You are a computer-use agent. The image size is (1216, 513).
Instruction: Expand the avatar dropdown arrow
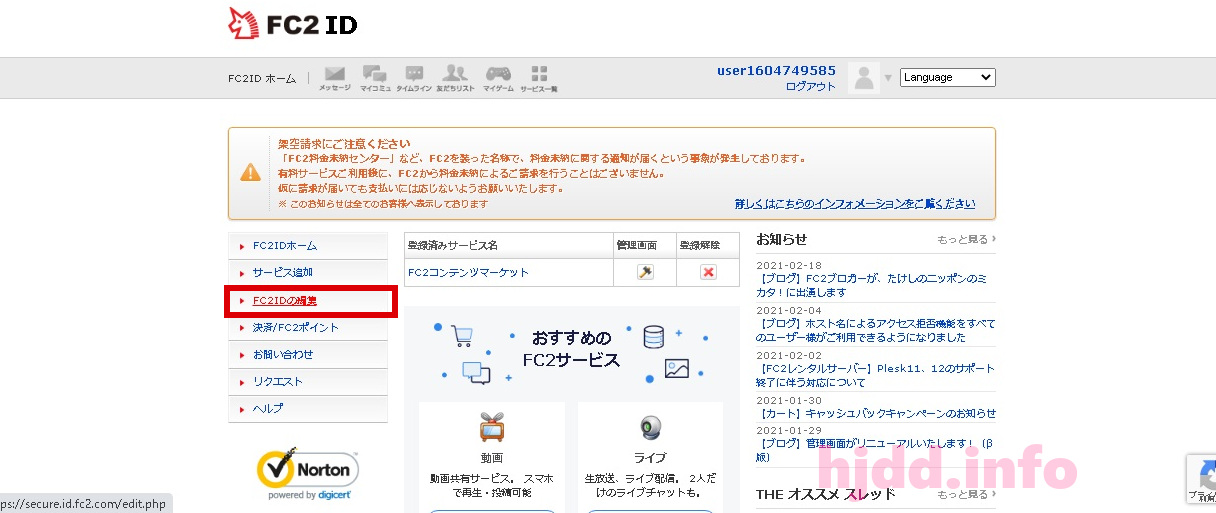888,78
